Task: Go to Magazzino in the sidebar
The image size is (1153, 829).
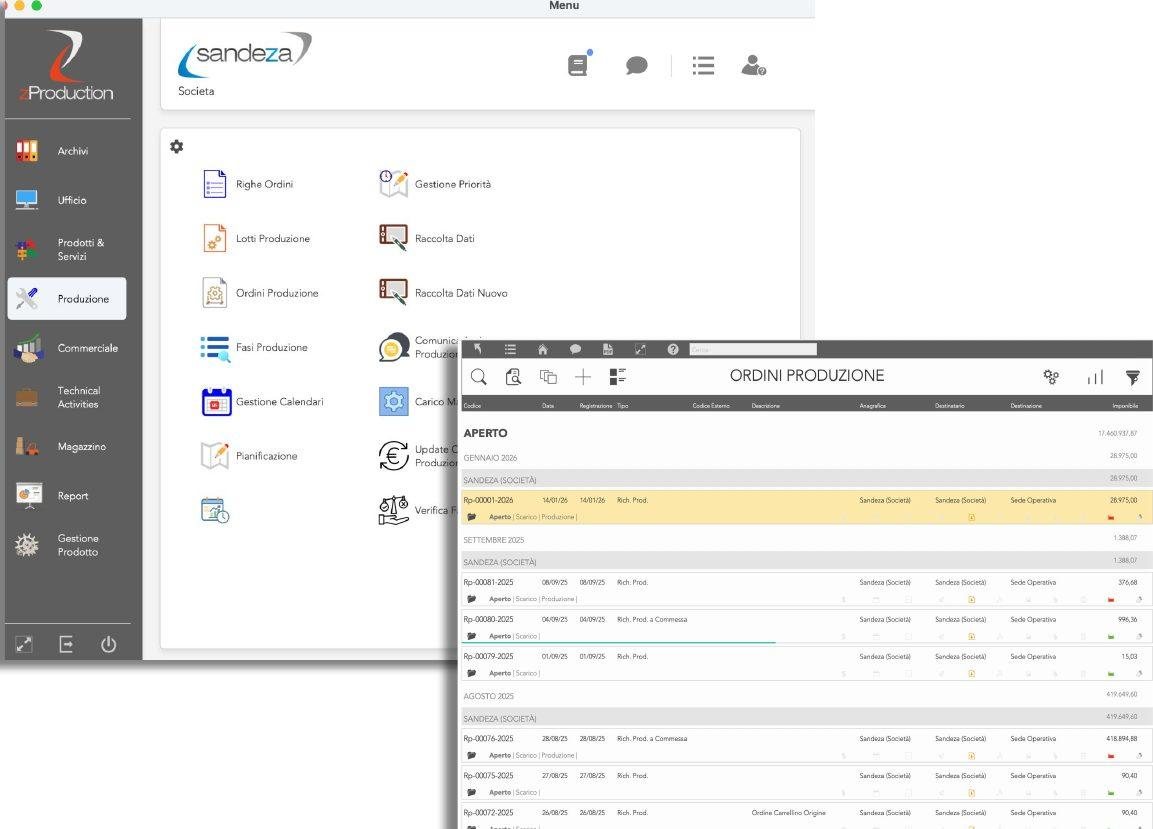Action: 66,446
